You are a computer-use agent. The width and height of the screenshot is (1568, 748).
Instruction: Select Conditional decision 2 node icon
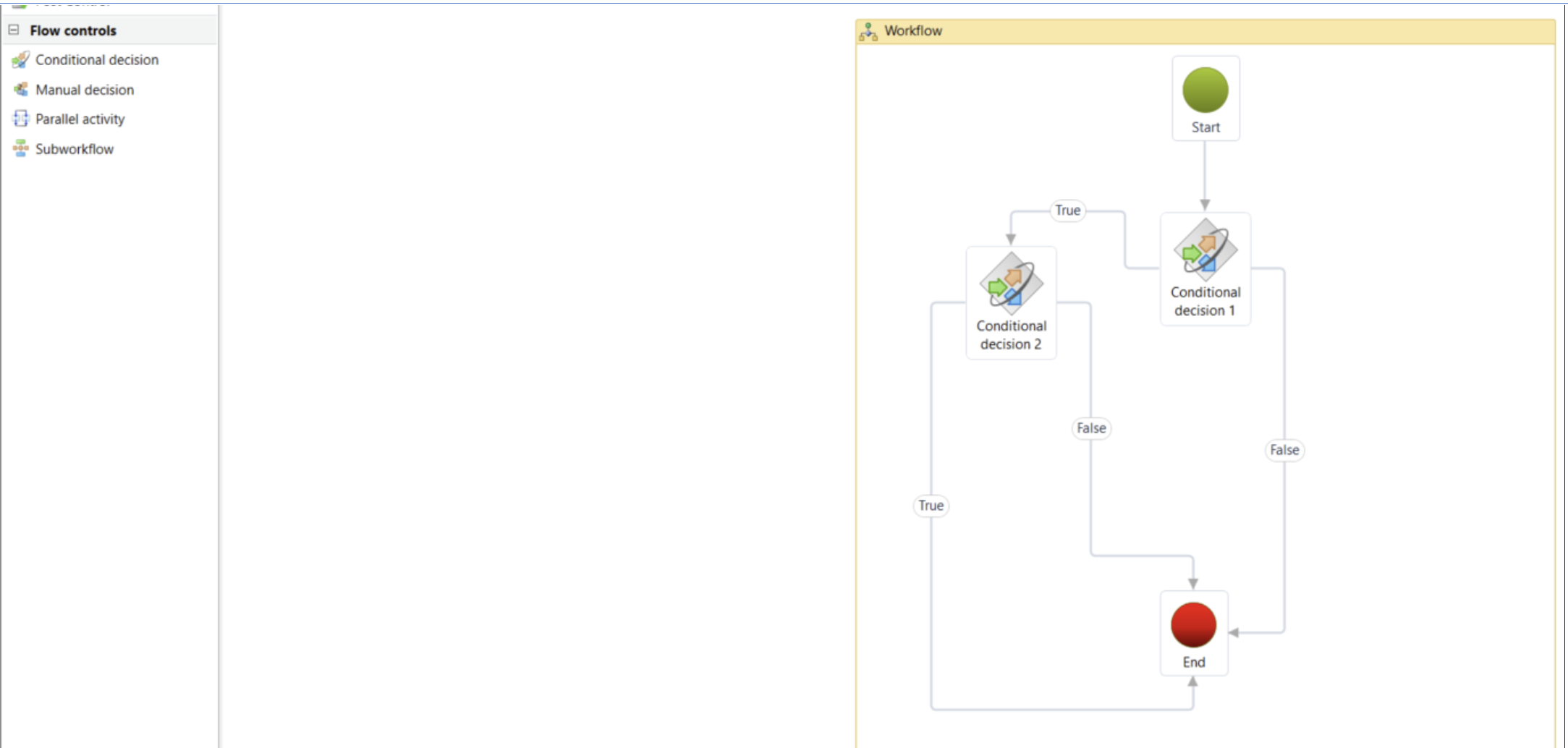1011,284
